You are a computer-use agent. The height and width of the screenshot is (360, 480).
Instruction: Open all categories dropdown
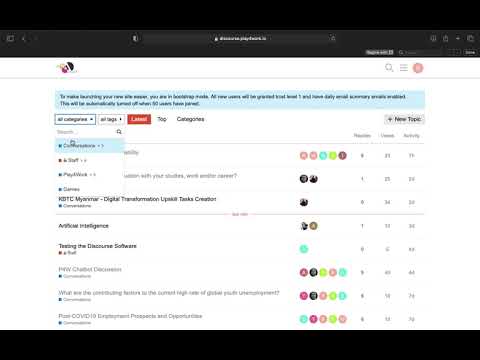tap(75, 119)
